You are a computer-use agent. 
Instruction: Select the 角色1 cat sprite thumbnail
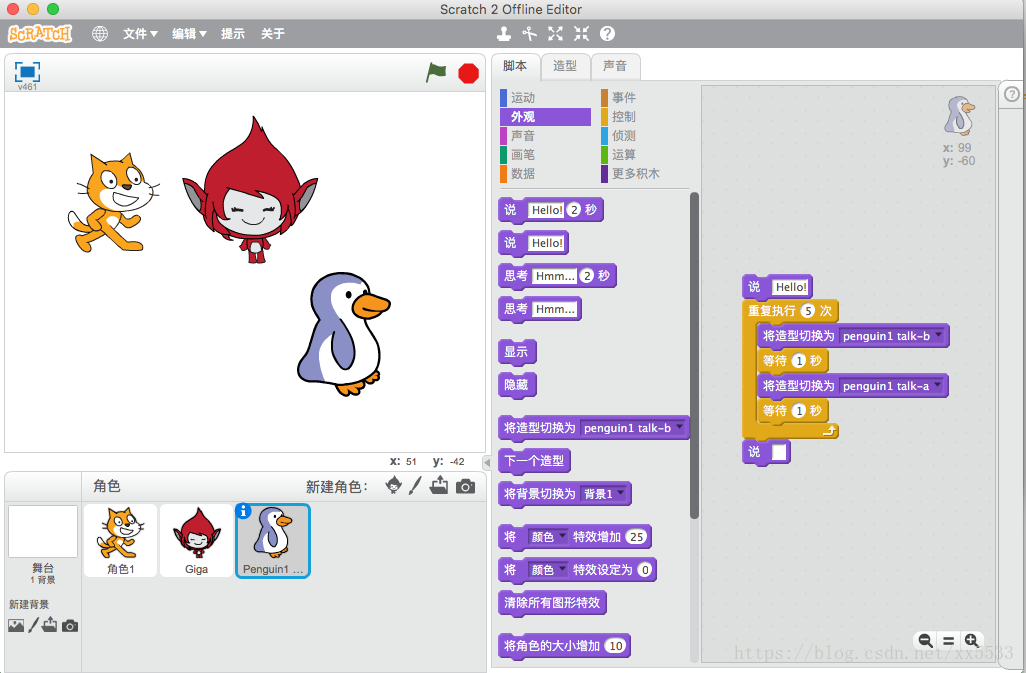pos(120,540)
